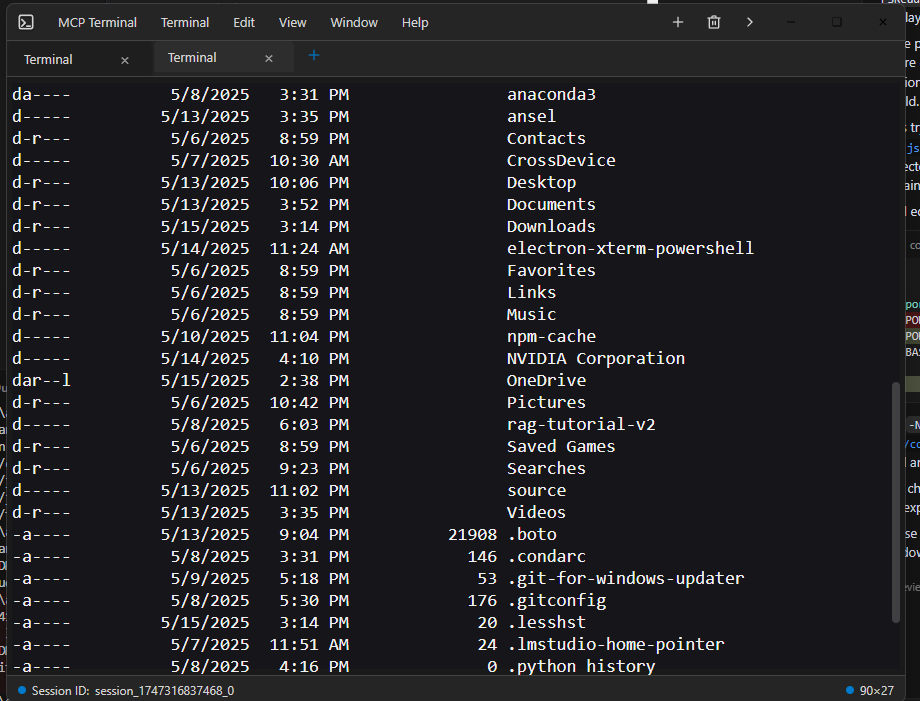
Task: Open the Edit menu
Action: point(242,22)
